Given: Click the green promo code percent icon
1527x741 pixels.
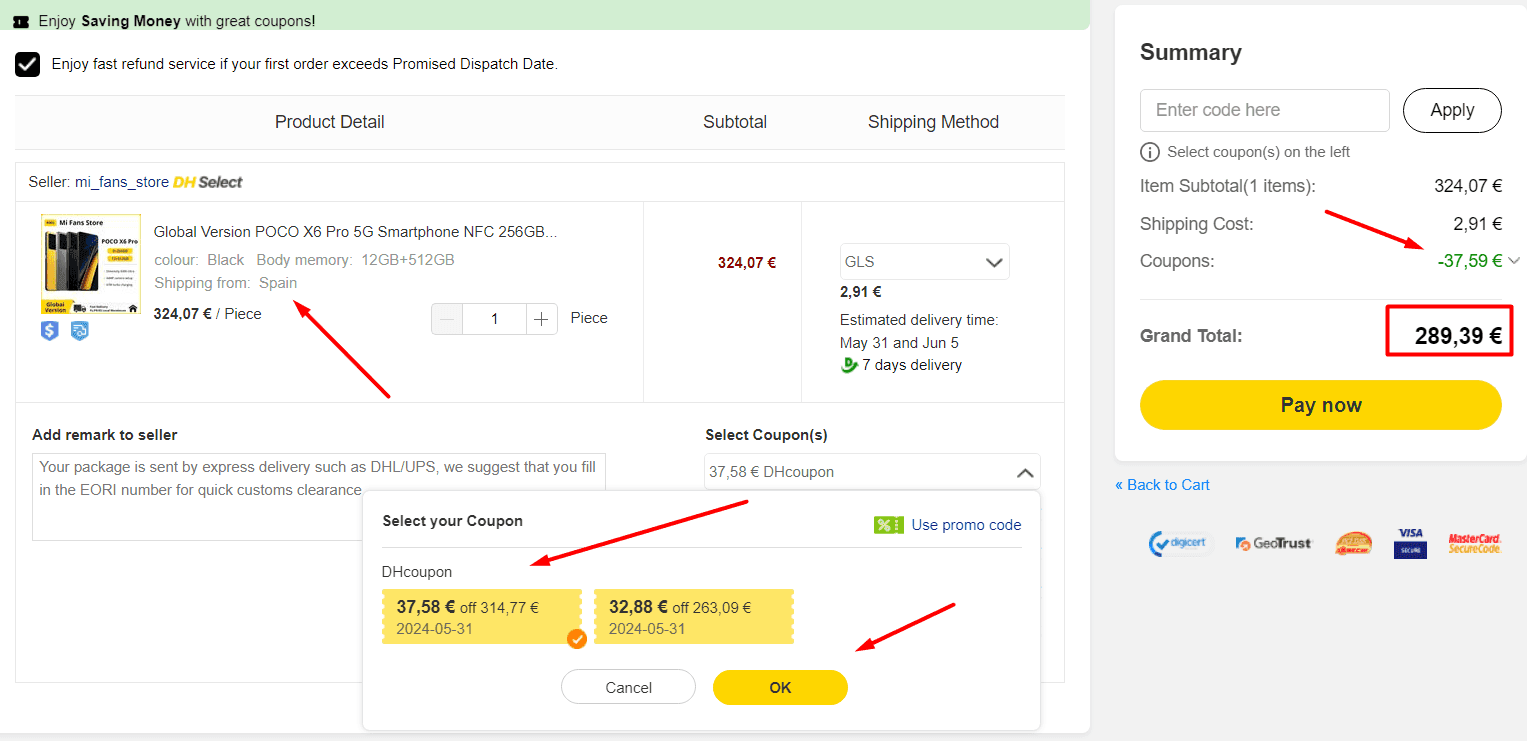Looking at the screenshot, I should (x=888, y=525).
